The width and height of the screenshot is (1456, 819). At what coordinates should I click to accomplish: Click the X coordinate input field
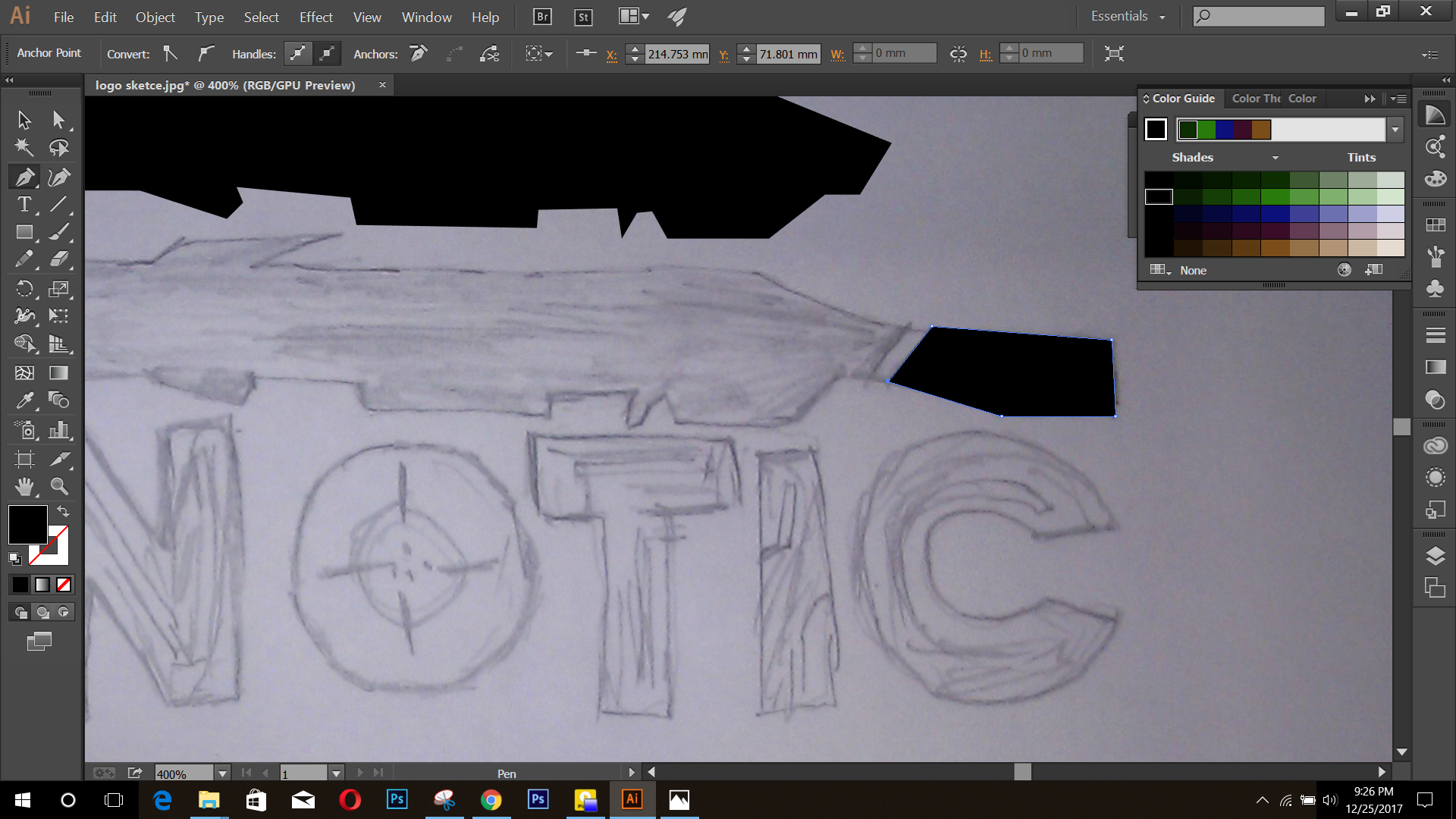(x=676, y=54)
